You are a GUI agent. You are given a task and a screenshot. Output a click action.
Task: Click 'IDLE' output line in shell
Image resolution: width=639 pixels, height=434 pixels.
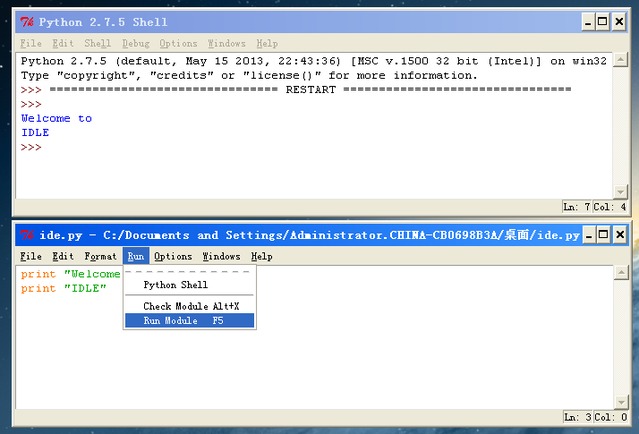pyautogui.click(x=35, y=133)
